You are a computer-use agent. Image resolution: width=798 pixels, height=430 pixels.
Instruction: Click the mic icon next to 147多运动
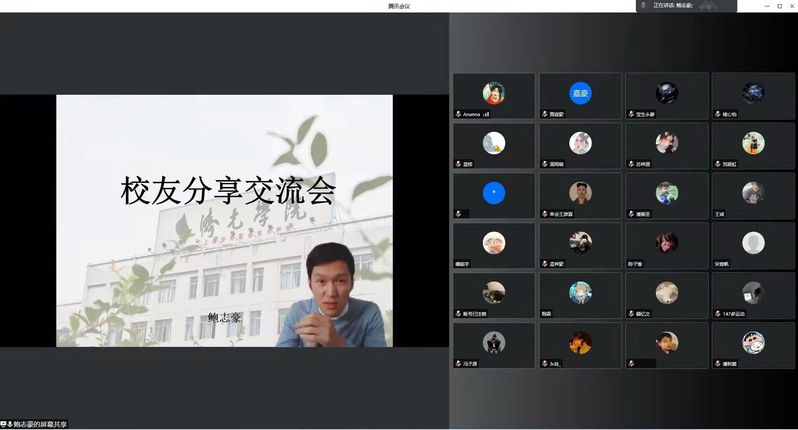717,314
